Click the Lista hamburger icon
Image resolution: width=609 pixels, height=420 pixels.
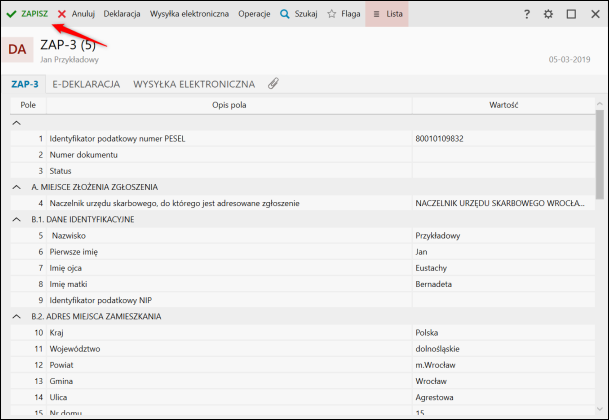(x=376, y=14)
